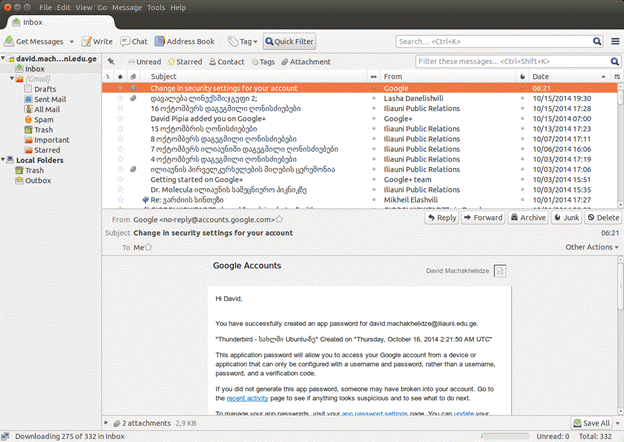Screen dimensions: 624x442
Task: Collapse the Local Folders tree
Action: tap(3, 160)
